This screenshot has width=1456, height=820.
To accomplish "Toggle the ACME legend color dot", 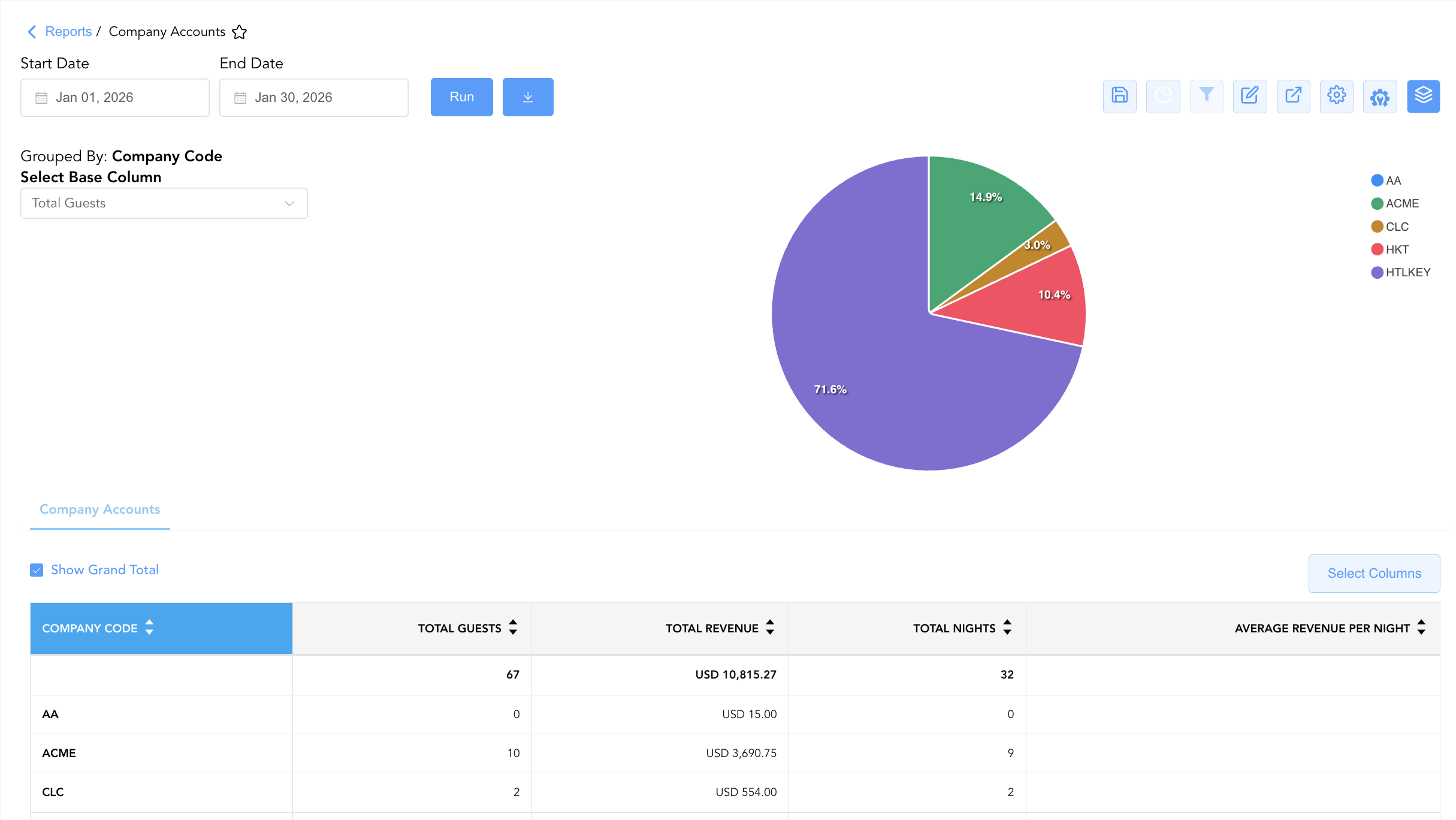I will (x=1378, y=204).
